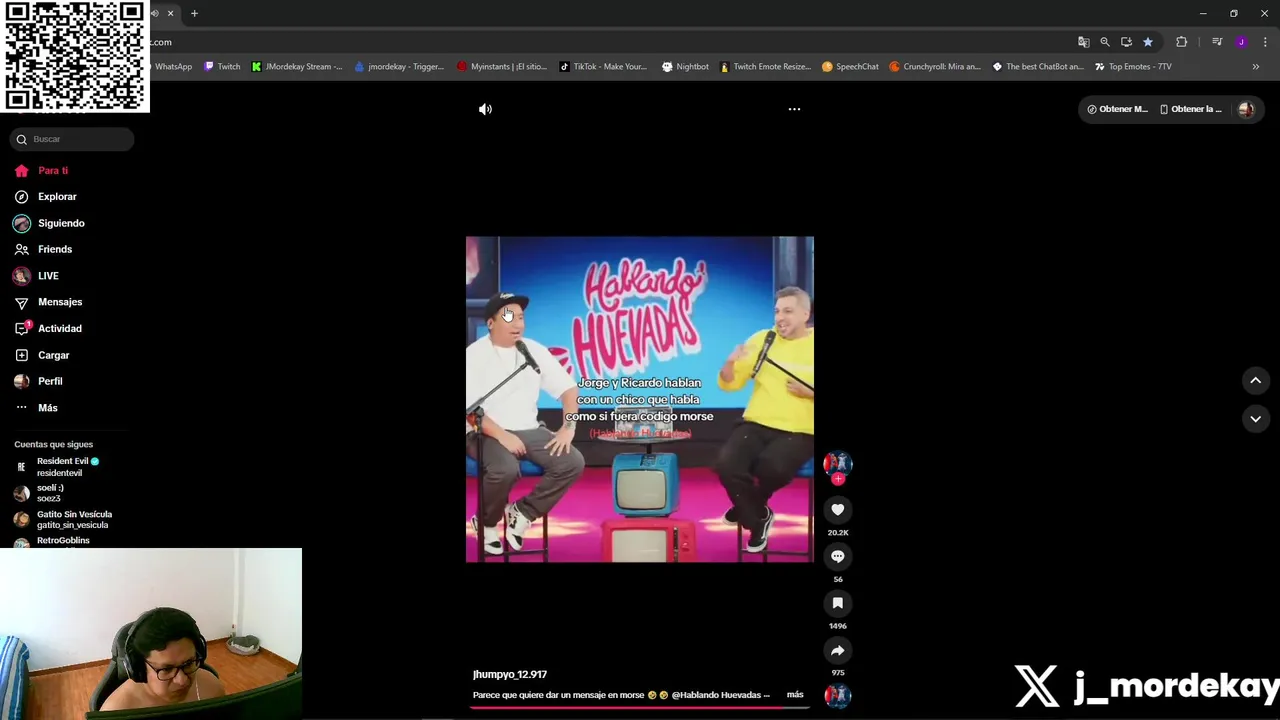
Task: Open Crunchyroll bookmark
Action: (x=935, y=67)
